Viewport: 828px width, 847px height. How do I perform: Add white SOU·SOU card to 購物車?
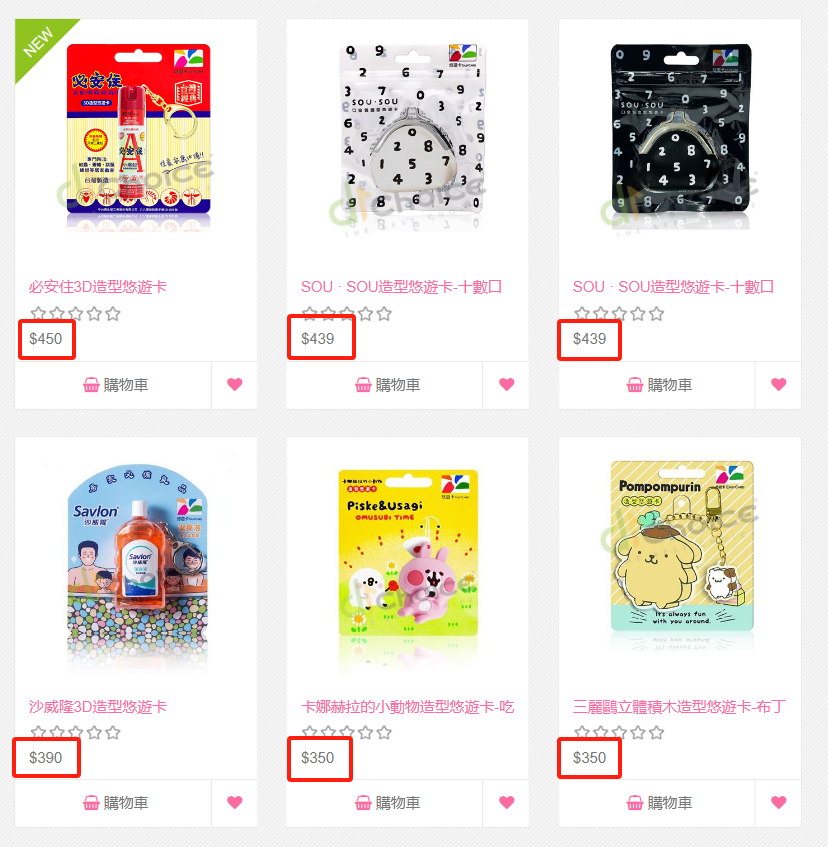coord(385,385)
